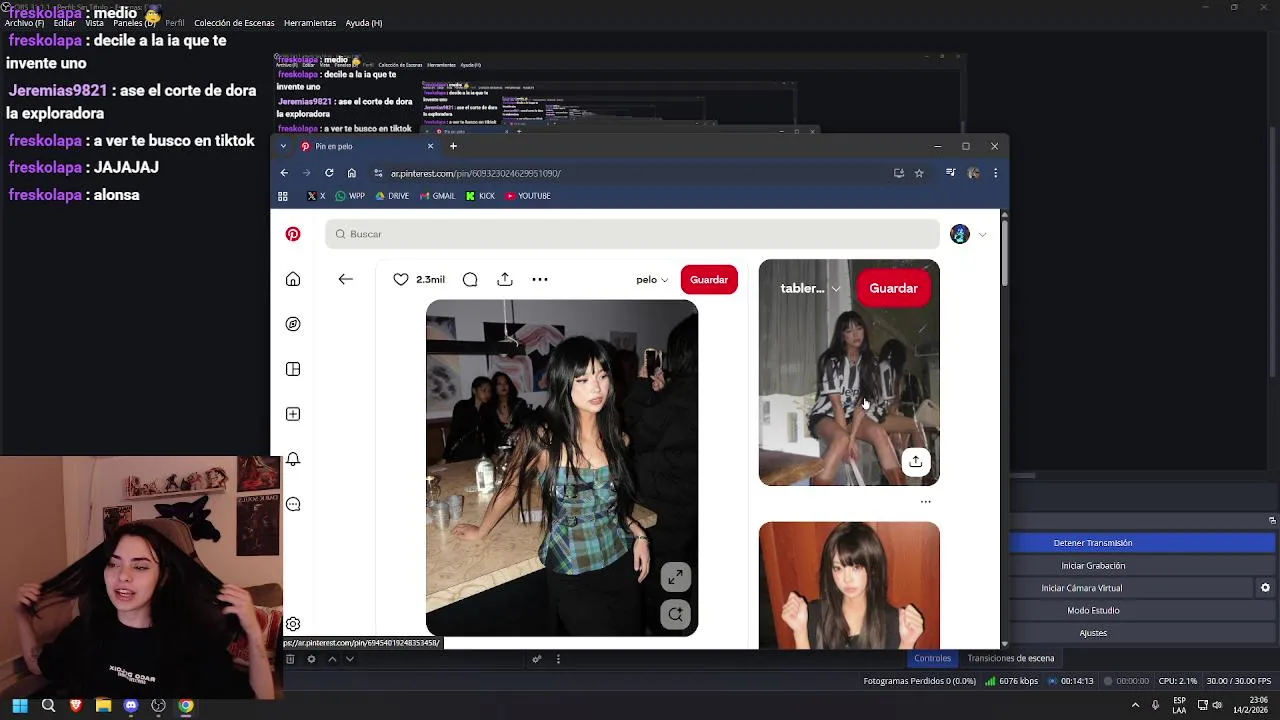Open the Explore compass icon in Pinterest sidebar
Image resolution: width=1280 pixels, height=720 pixels.
293,324
